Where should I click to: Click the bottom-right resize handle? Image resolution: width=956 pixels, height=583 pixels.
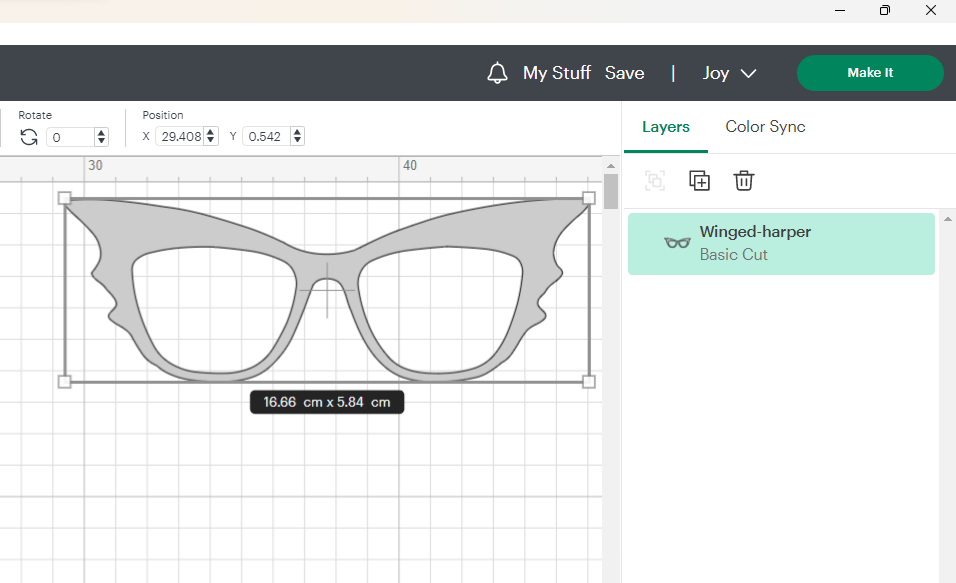point(588,381)
